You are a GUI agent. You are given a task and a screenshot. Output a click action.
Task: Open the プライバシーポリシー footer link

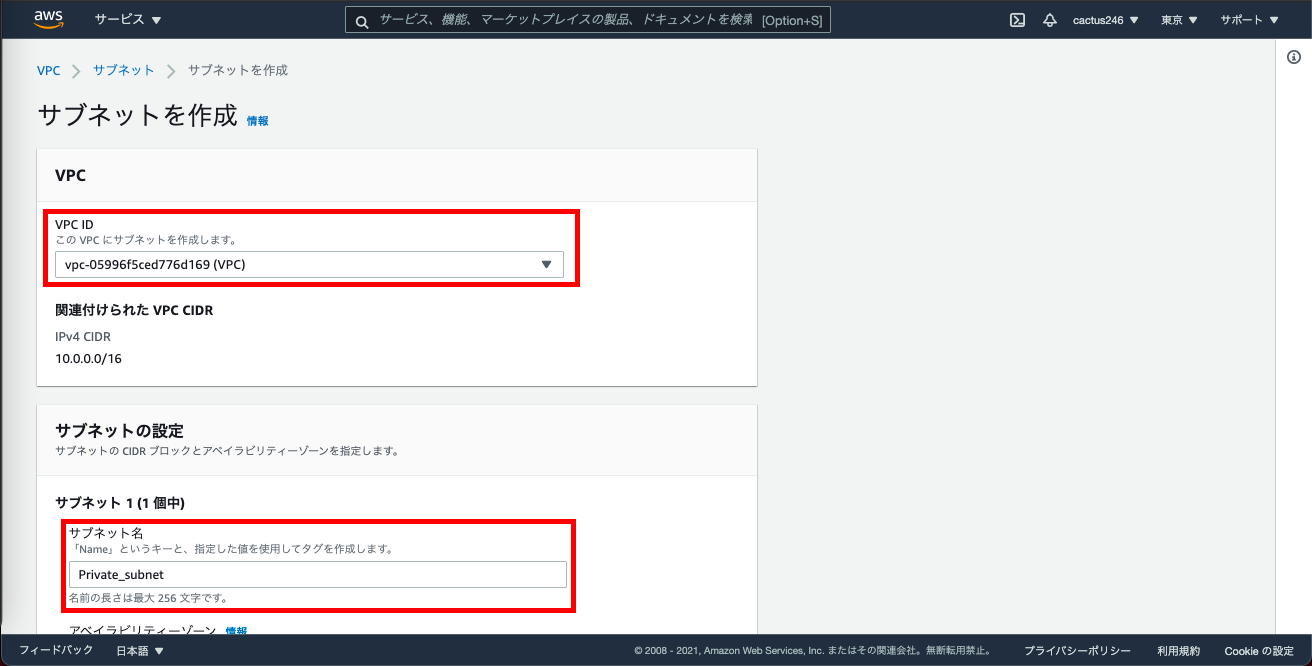1076,650
